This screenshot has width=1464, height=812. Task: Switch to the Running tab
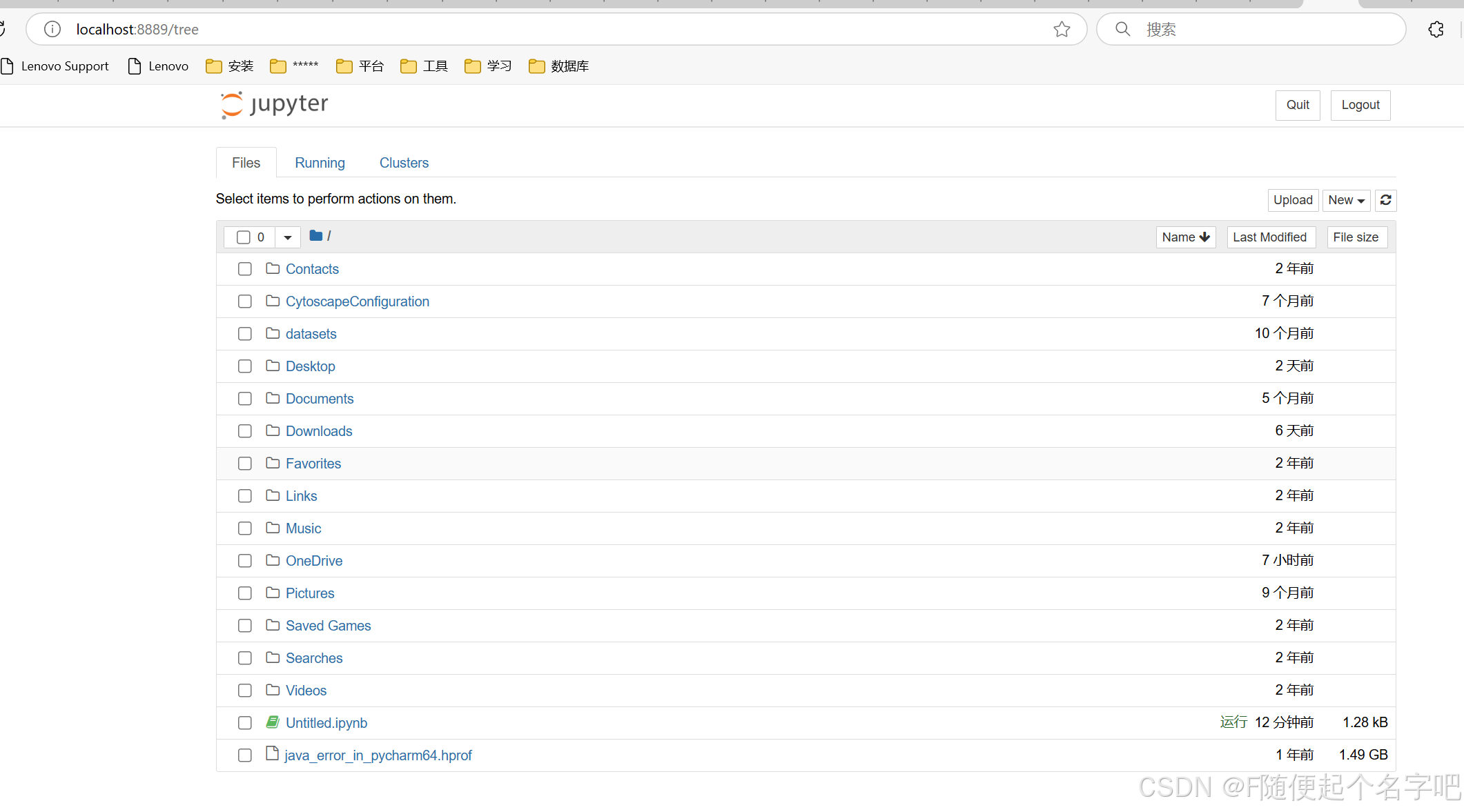point(320,162)
